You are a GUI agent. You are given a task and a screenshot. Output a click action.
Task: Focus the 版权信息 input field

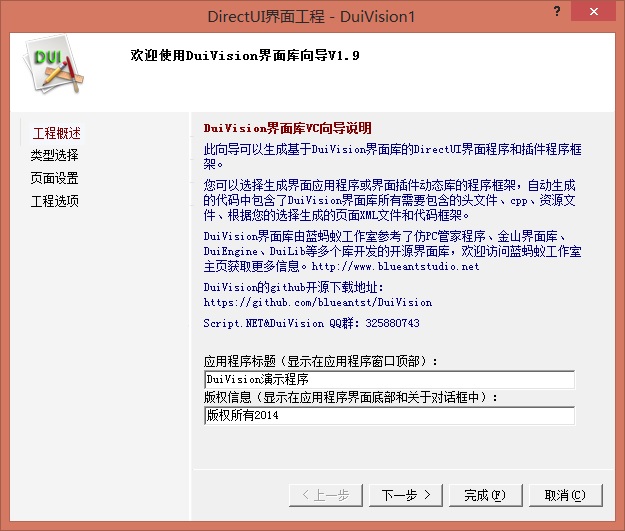coord(389,415)
